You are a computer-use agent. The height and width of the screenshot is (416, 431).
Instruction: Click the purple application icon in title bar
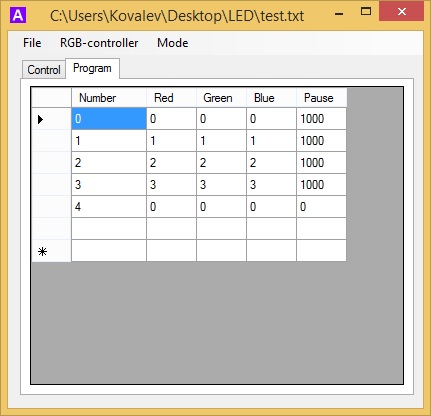pyautogui.click(x=18, y=15)
